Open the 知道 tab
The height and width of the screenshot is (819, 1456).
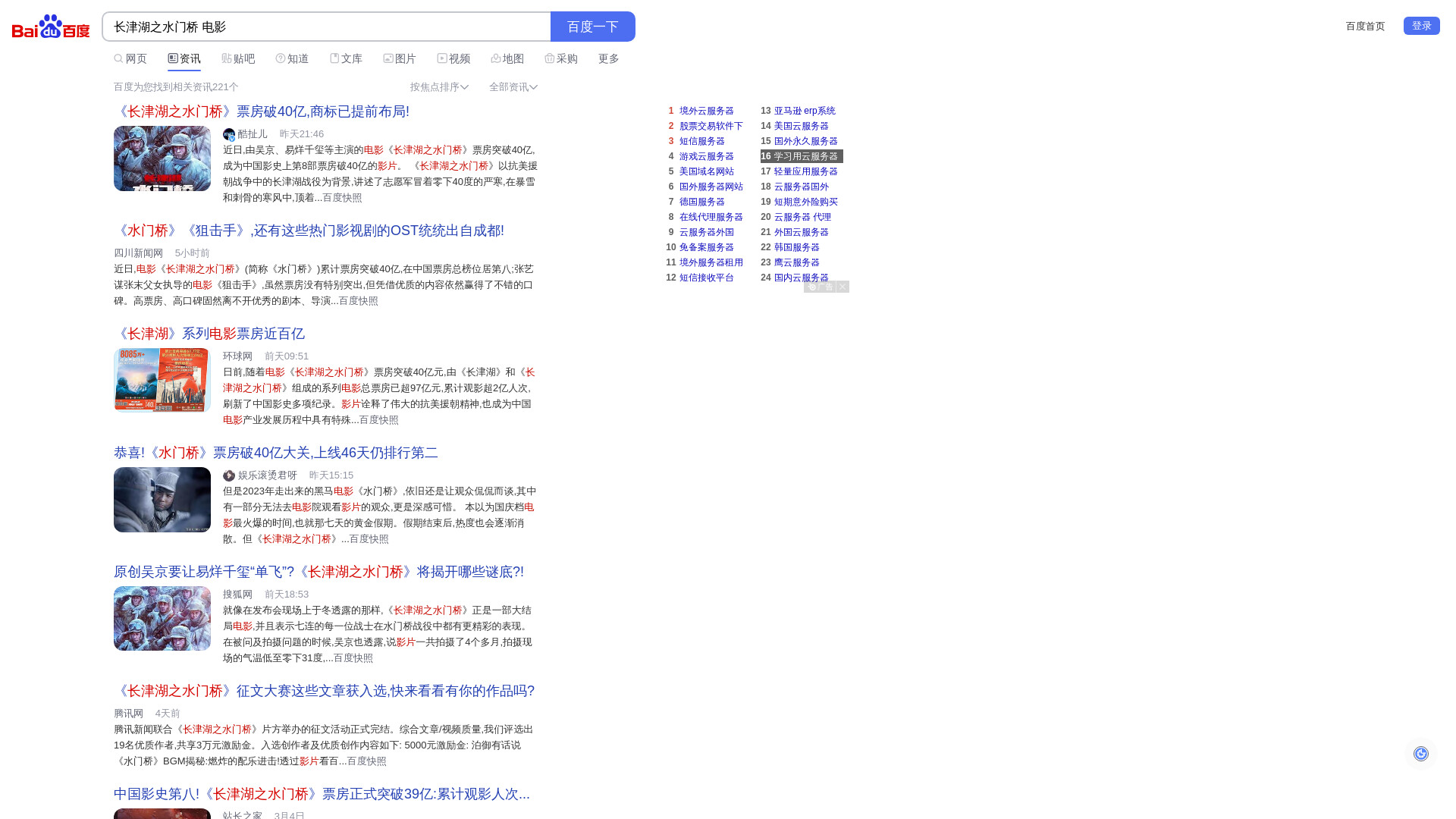(x=292, y=59)
